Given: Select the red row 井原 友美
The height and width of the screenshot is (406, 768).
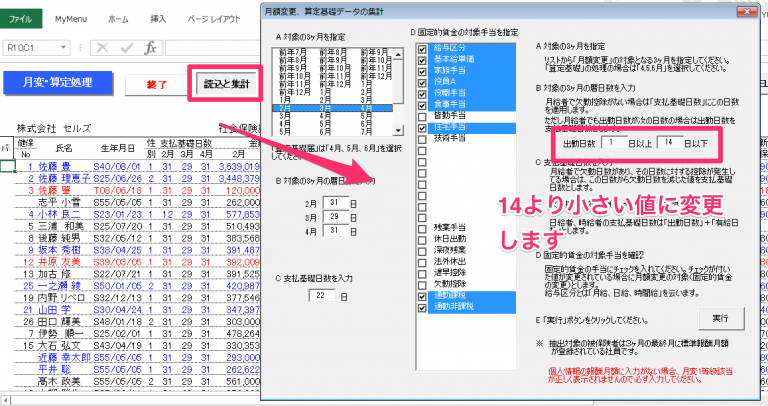Looking at the screenshot, I should (x=59, y=262).
